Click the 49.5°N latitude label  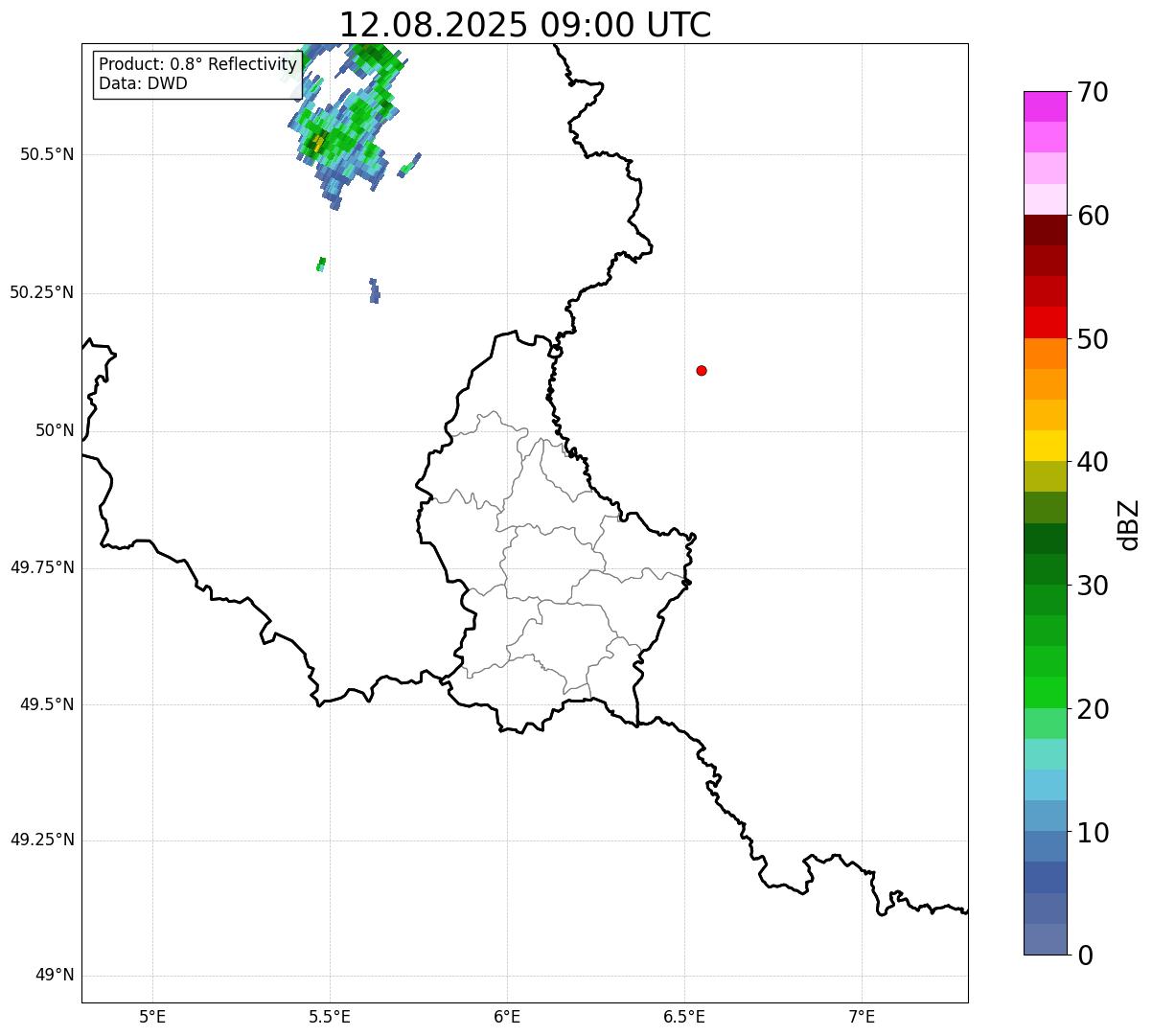point(47,704)
